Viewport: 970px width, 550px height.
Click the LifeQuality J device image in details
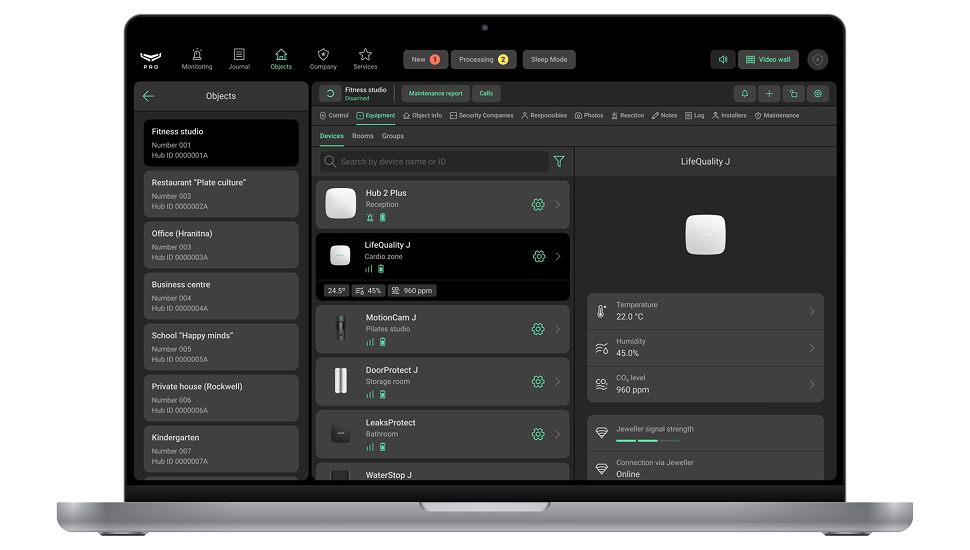[x=705, y=234]
